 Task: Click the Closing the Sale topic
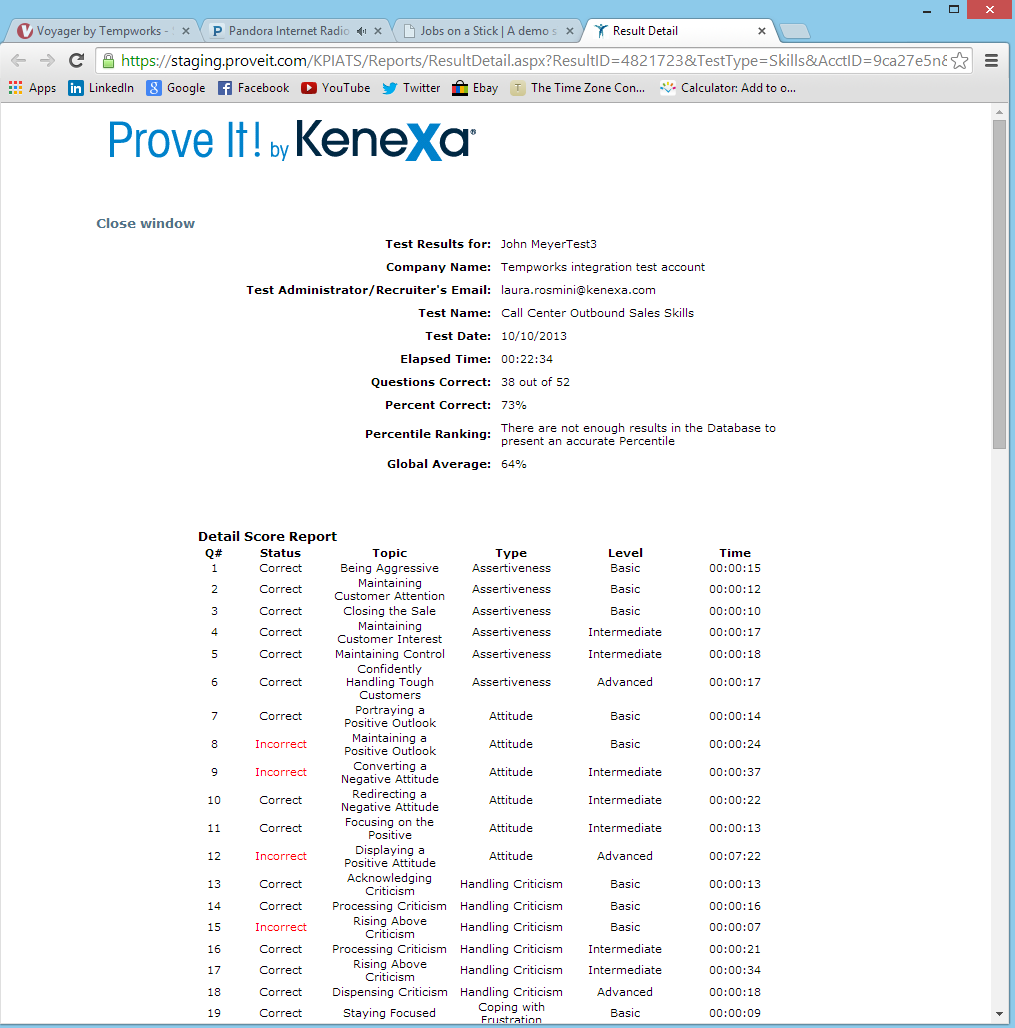point(389,610)
